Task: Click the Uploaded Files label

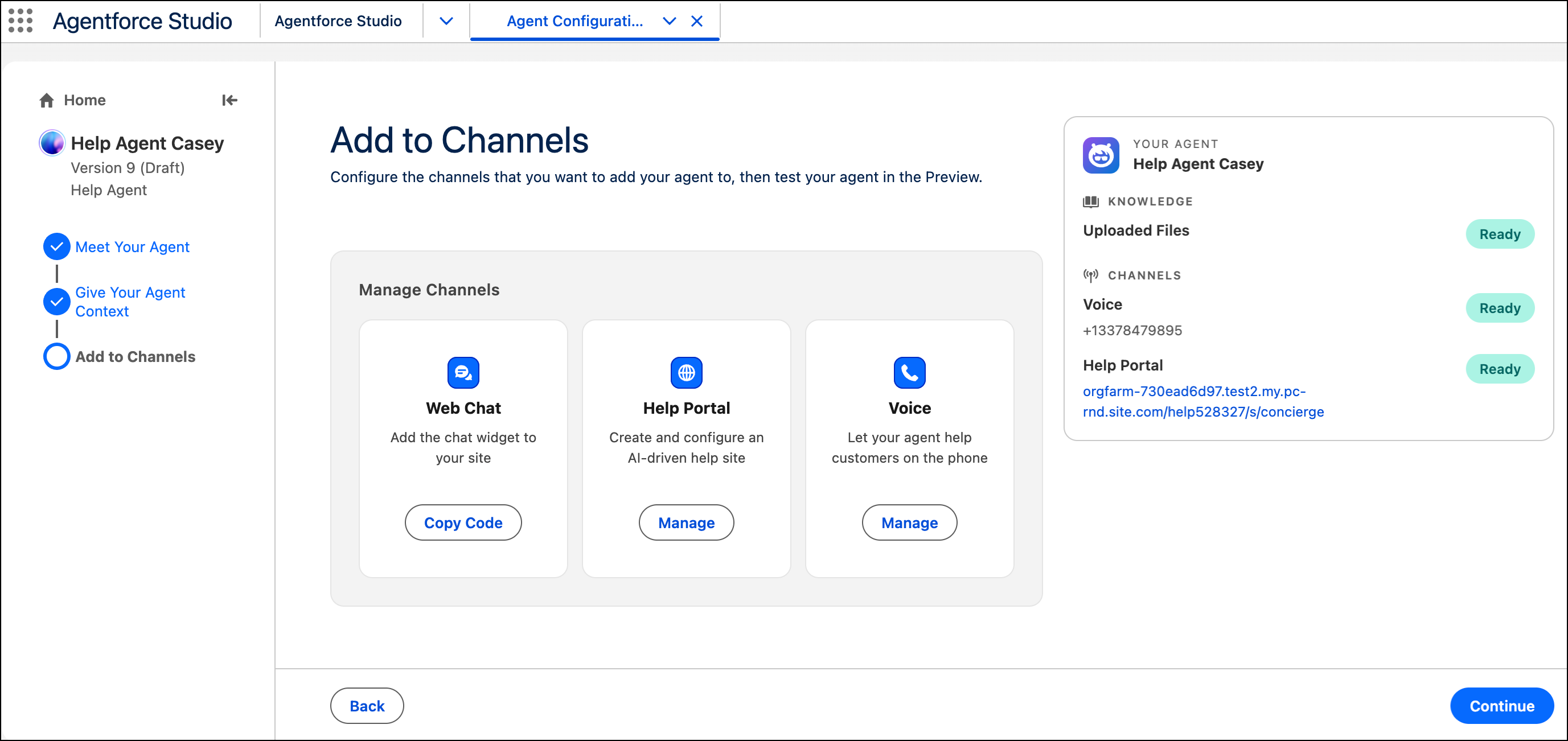Action: click(x=1136, y=230)
